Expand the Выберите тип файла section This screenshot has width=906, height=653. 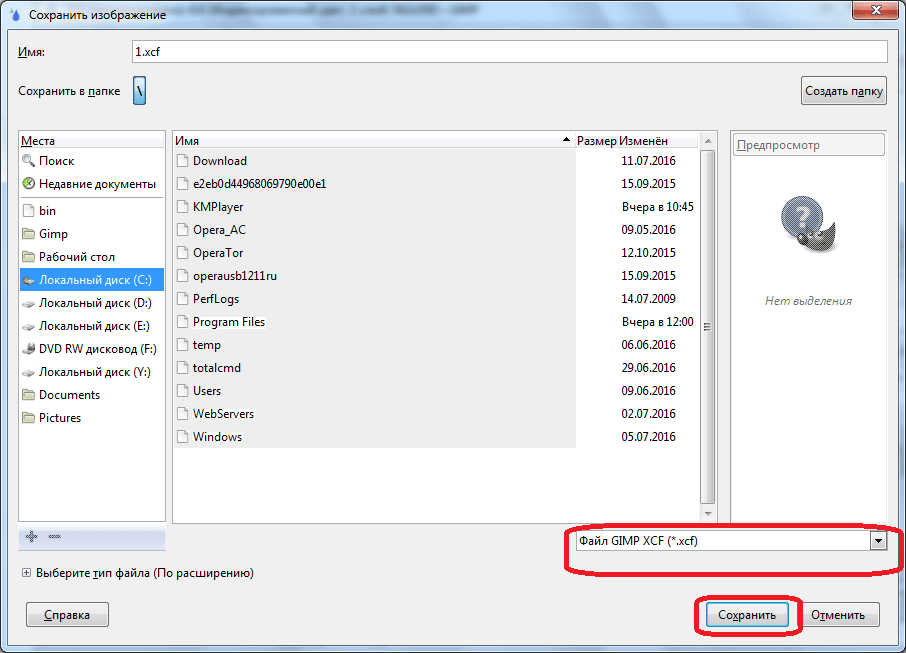[x=26, y=574]
